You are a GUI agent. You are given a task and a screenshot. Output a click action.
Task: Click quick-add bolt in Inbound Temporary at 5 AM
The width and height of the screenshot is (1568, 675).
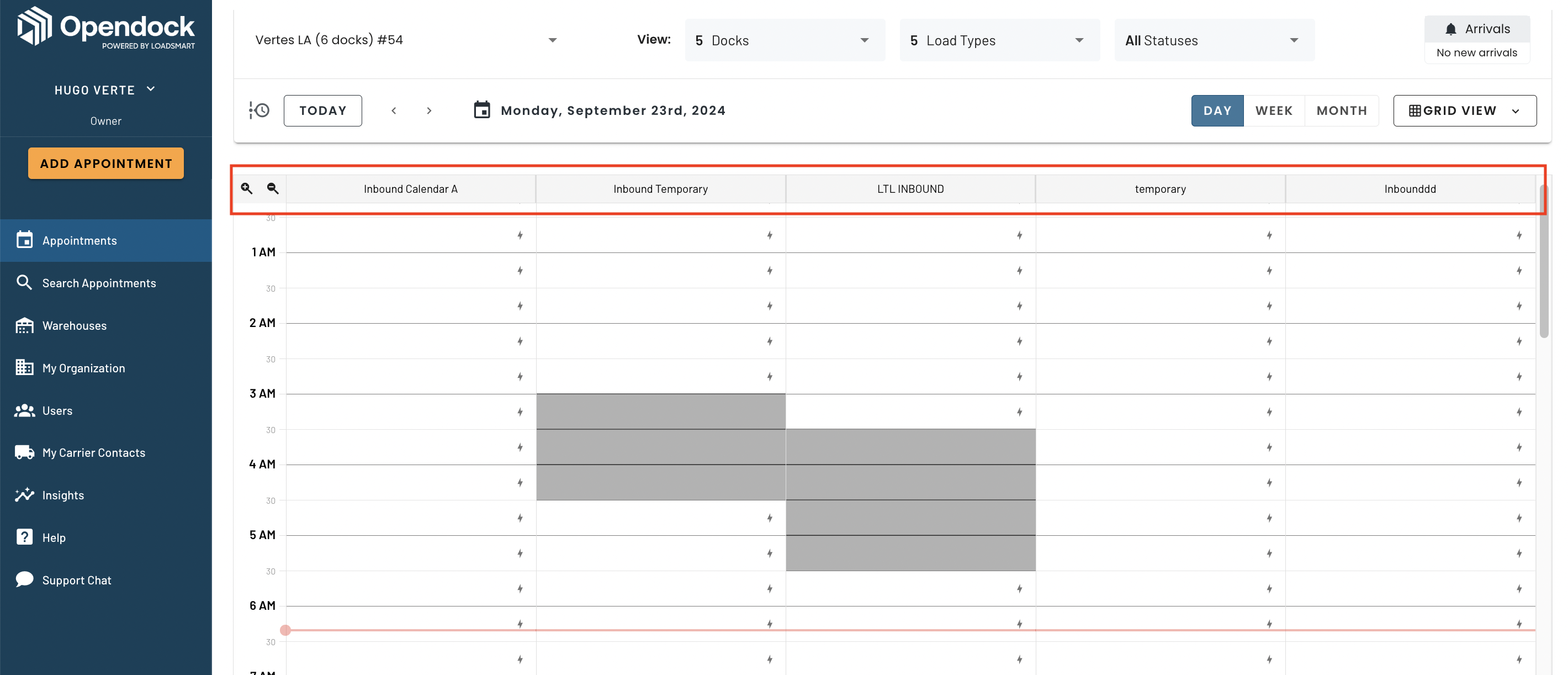[770, 553]
